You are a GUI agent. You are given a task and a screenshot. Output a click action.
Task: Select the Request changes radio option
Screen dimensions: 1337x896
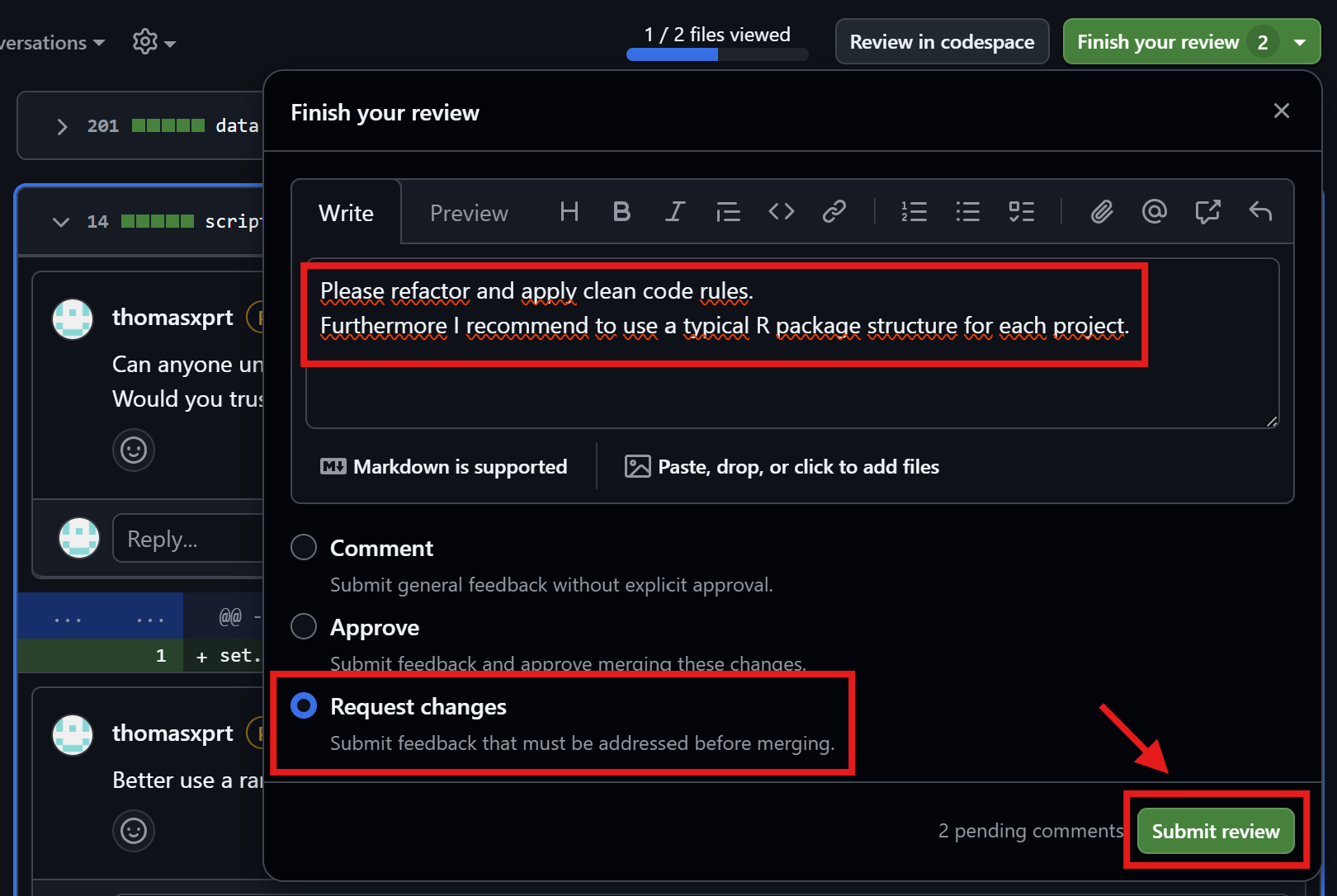click(304, 705)
